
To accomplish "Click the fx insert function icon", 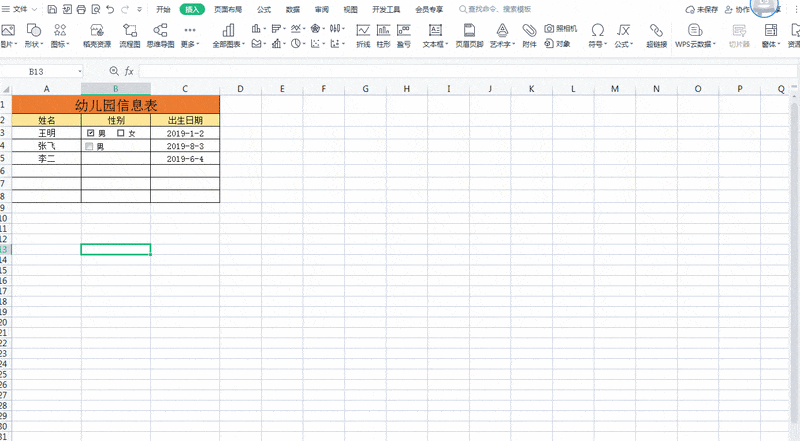I will [129, 71].
